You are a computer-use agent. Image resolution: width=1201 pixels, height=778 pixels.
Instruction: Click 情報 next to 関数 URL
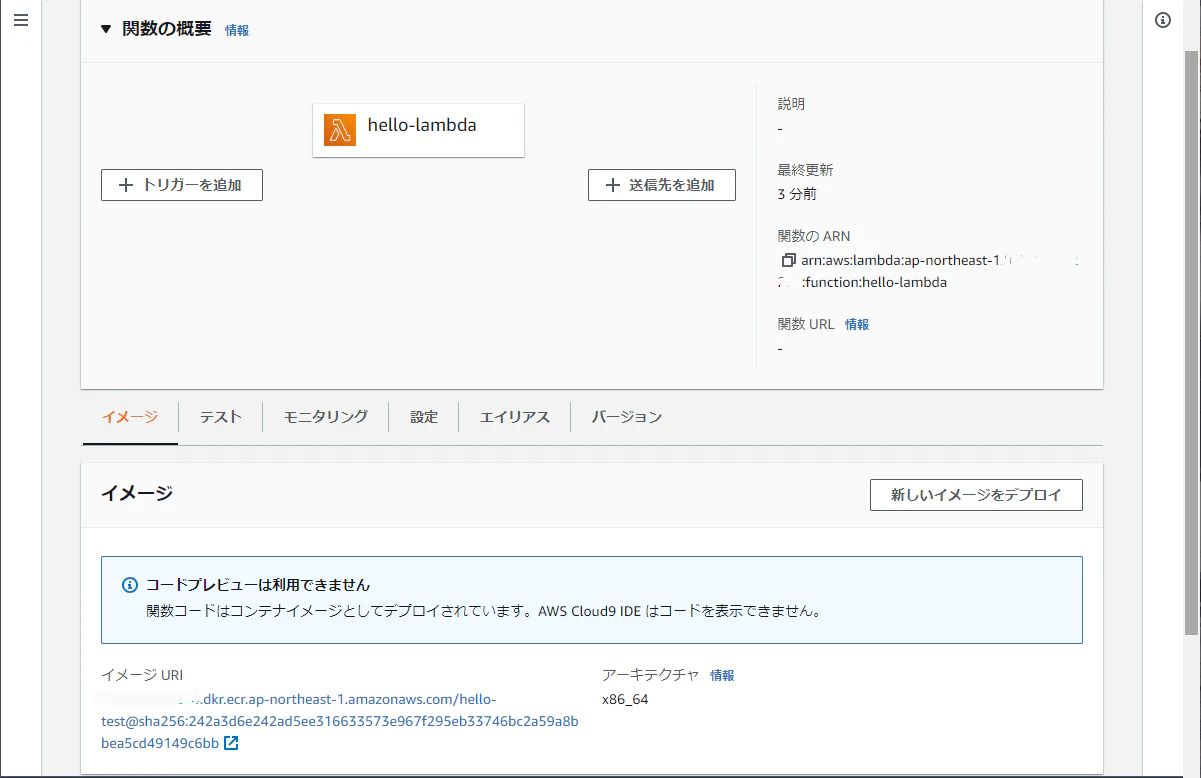pyautogui.click(x=856, y=323)
